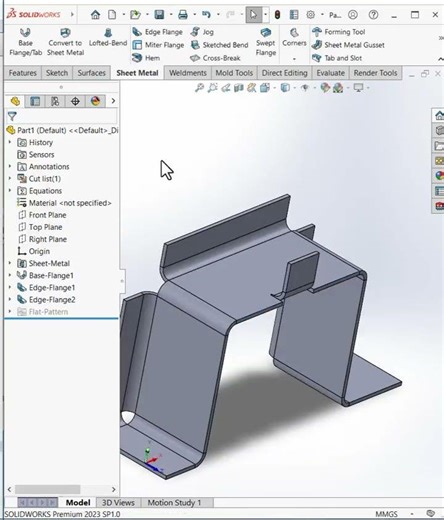This screenshot has width=444, height=520.
Task: Open the DimXpertManager tab
Action: point(75,101)
